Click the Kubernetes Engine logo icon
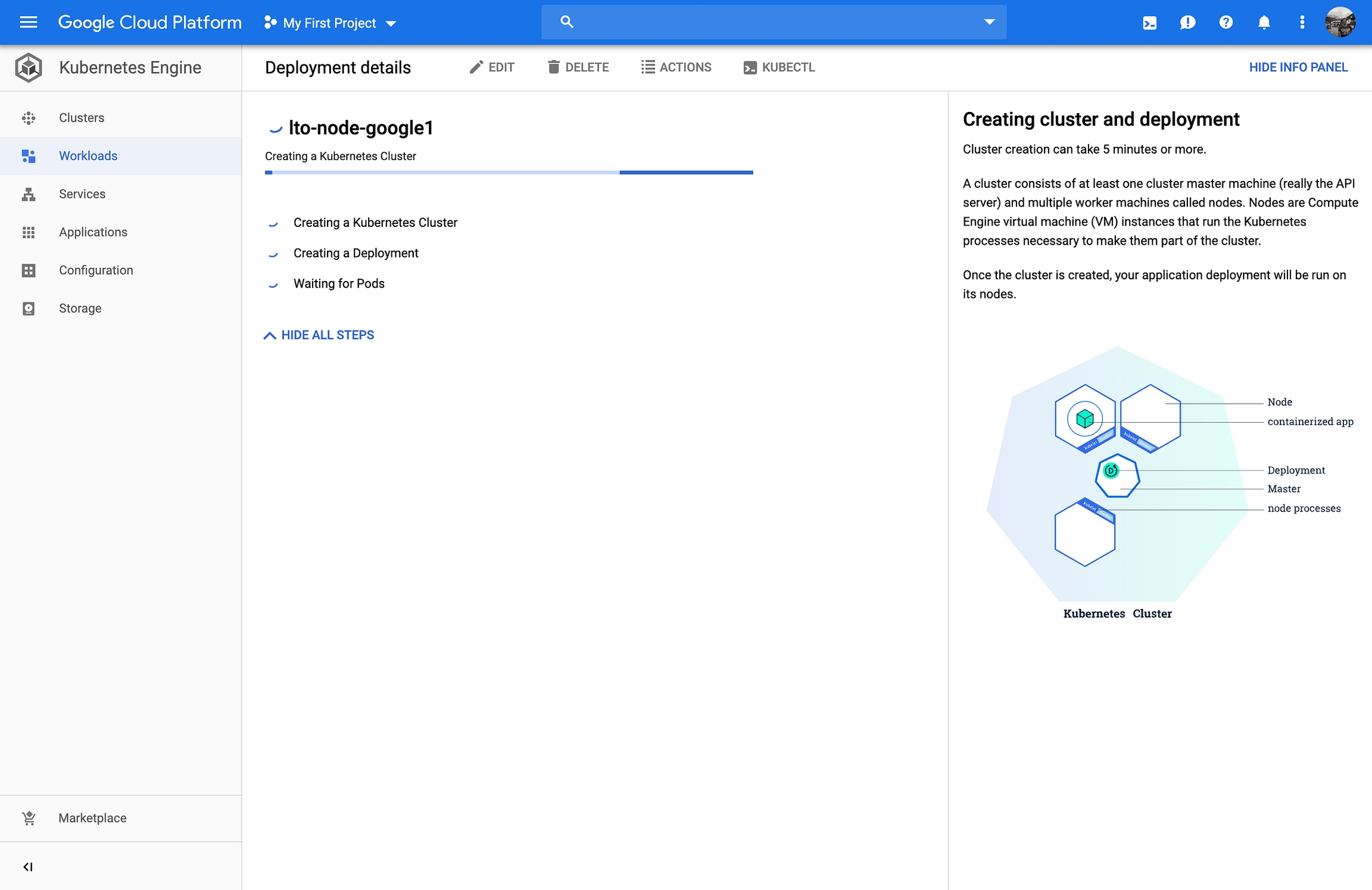 [x=29, y=67]
